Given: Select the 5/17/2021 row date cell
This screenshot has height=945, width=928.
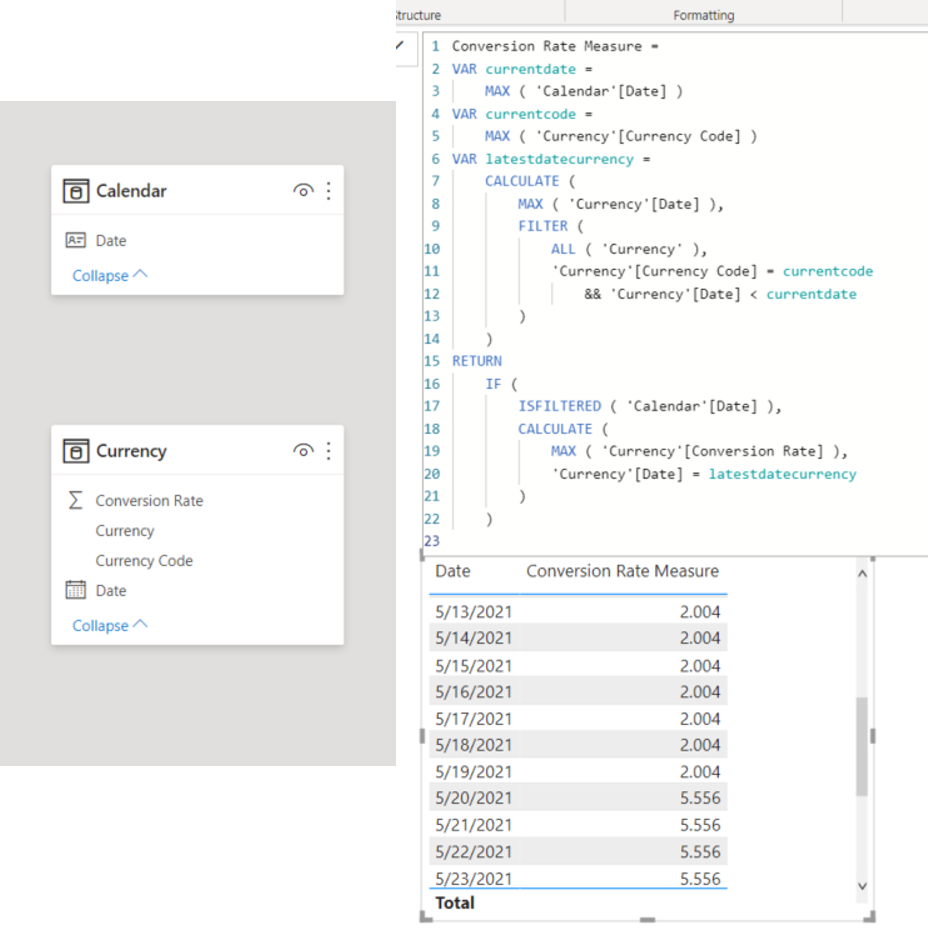Looking at the screenshot, I should pos(474,719).
